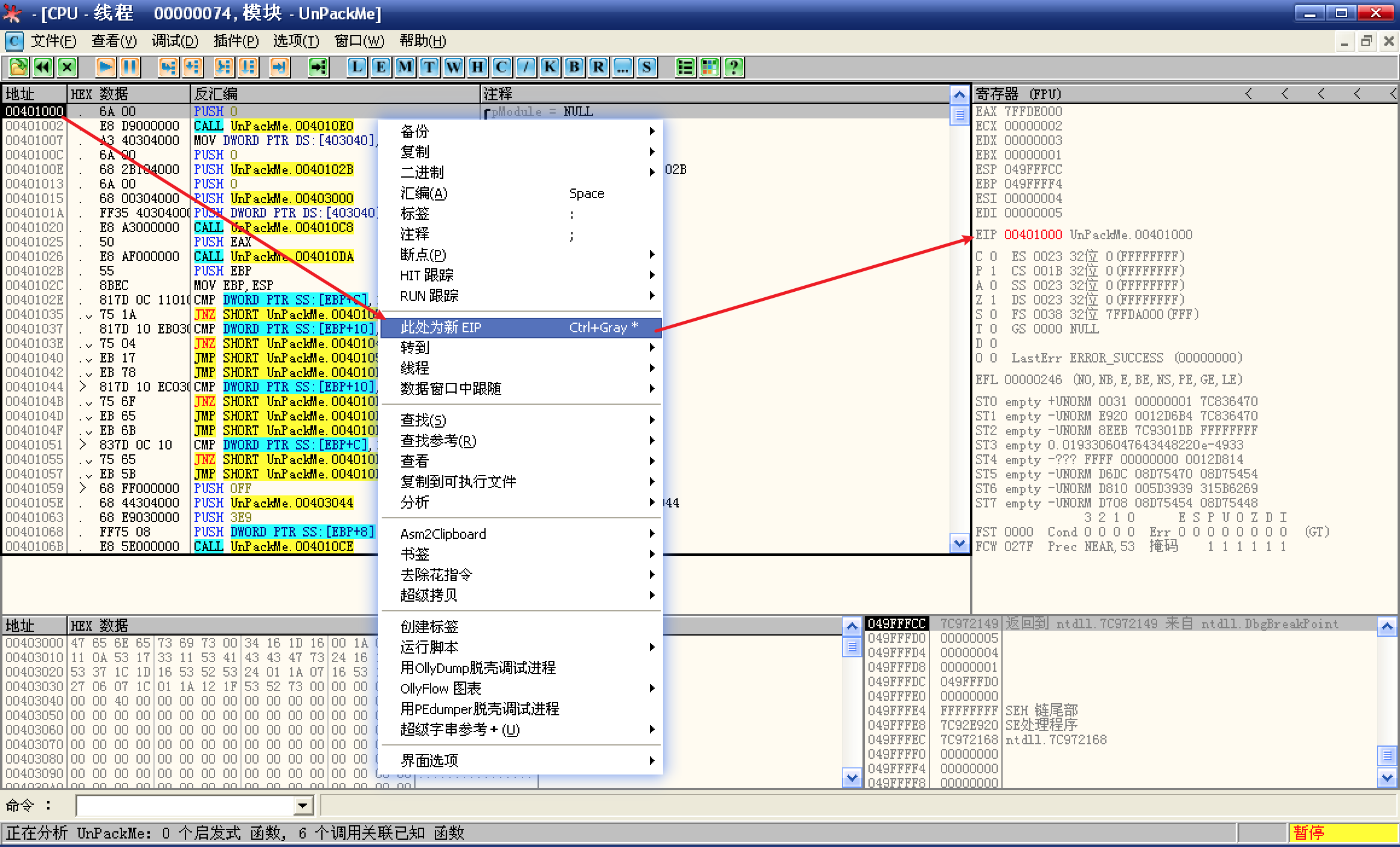Open the command line dropdown arrow
The width and height of the screenshot is (1400, 847).
[303, 805]
